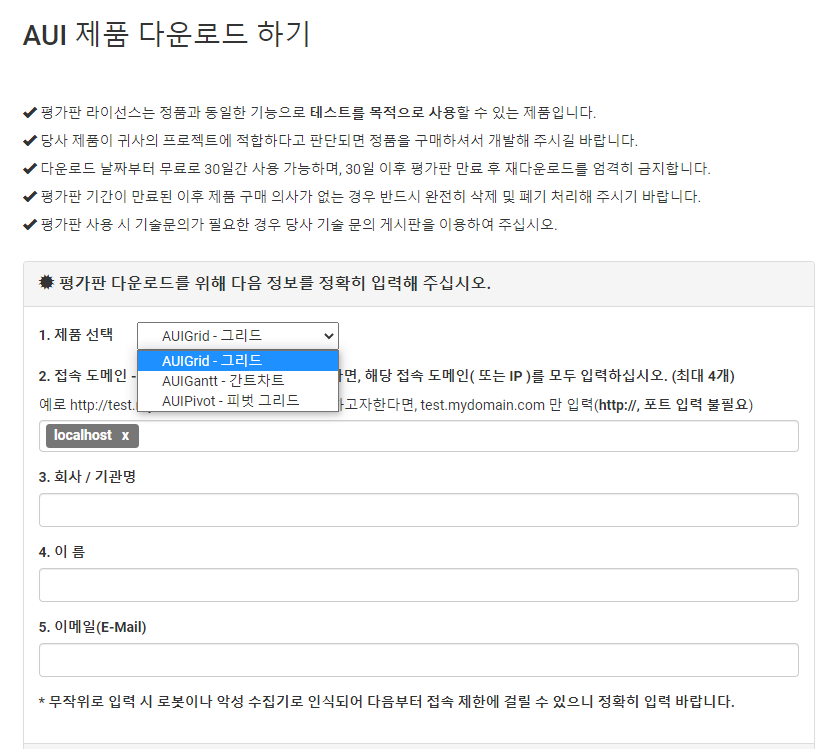Click the (최대 4개) note text
Screen dimensions: 826x749
(703, 376)
